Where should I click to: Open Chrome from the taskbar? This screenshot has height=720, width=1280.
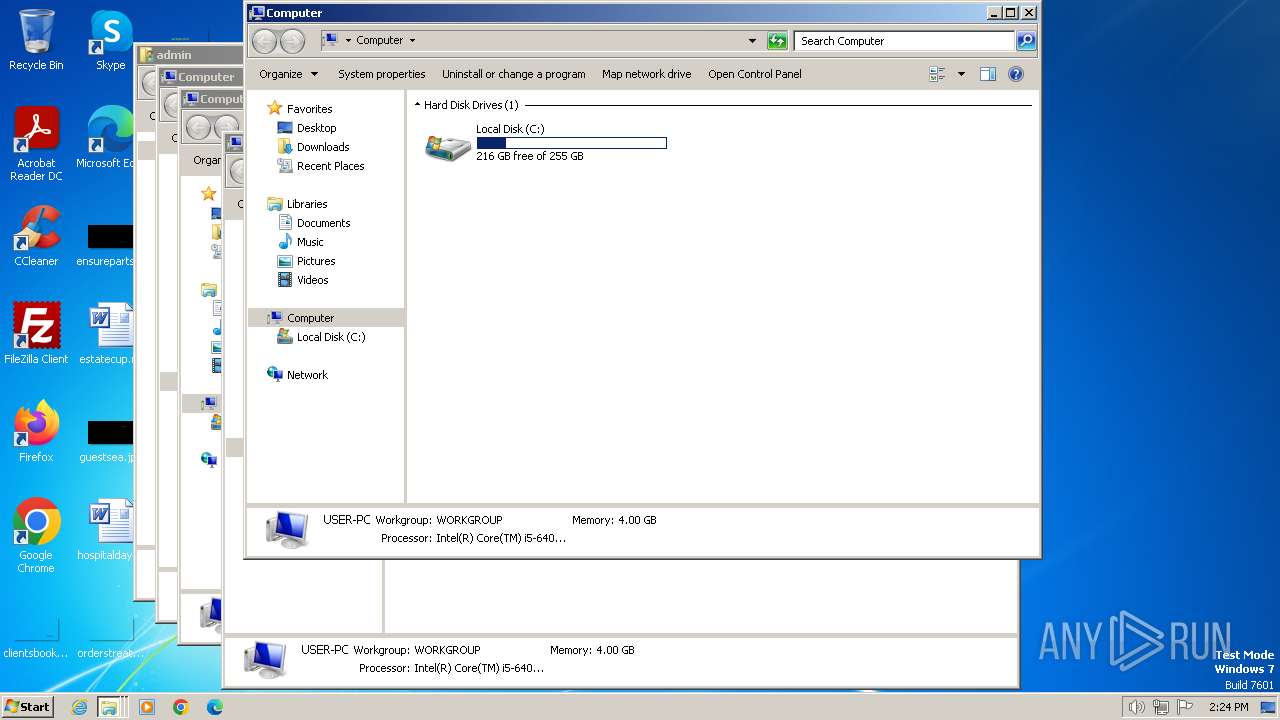(181, 707)
